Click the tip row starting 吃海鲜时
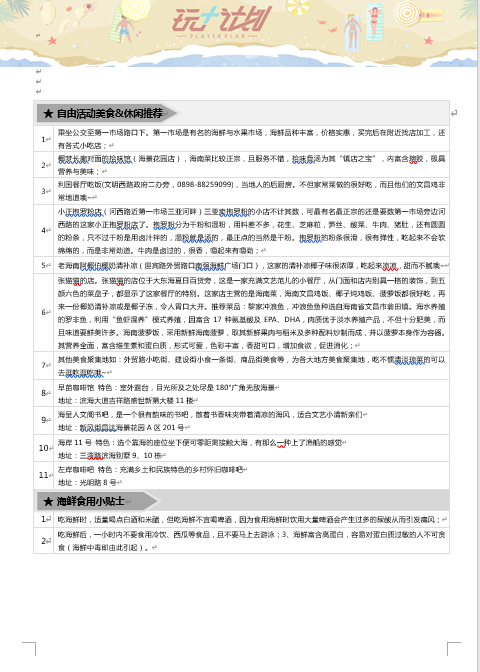Image resolution: width=480 pixels, height=672 pixels. coord(252,519)
